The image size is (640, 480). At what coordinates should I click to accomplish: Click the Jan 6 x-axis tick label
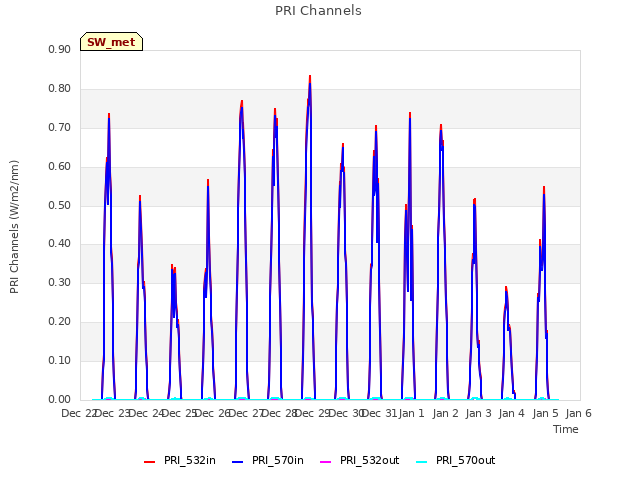(x=578, y=413)
